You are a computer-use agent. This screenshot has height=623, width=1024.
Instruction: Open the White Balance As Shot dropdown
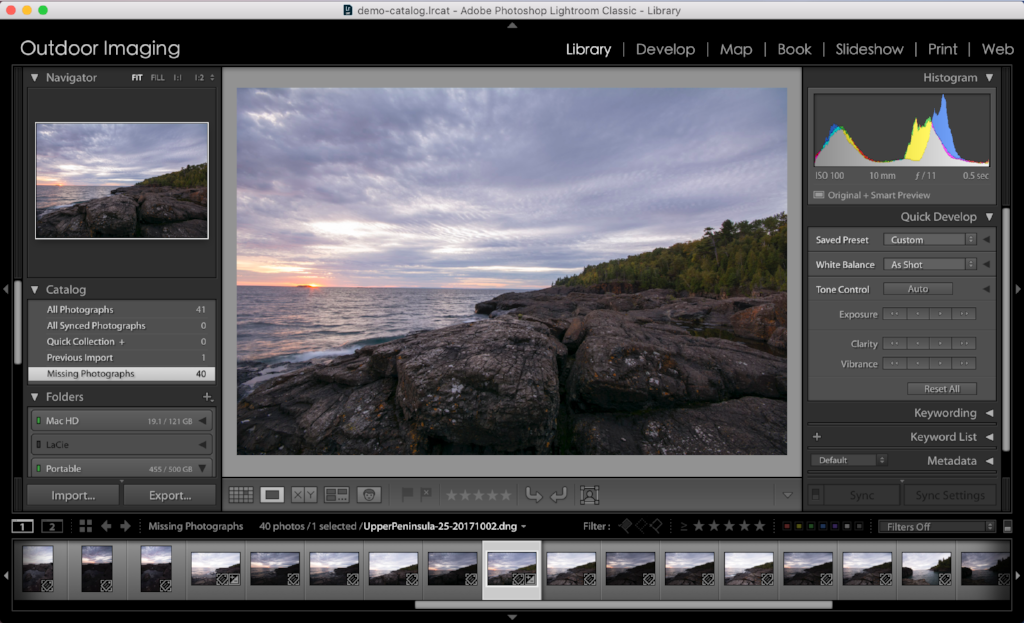pyautogui.click(x=929, y=264)
